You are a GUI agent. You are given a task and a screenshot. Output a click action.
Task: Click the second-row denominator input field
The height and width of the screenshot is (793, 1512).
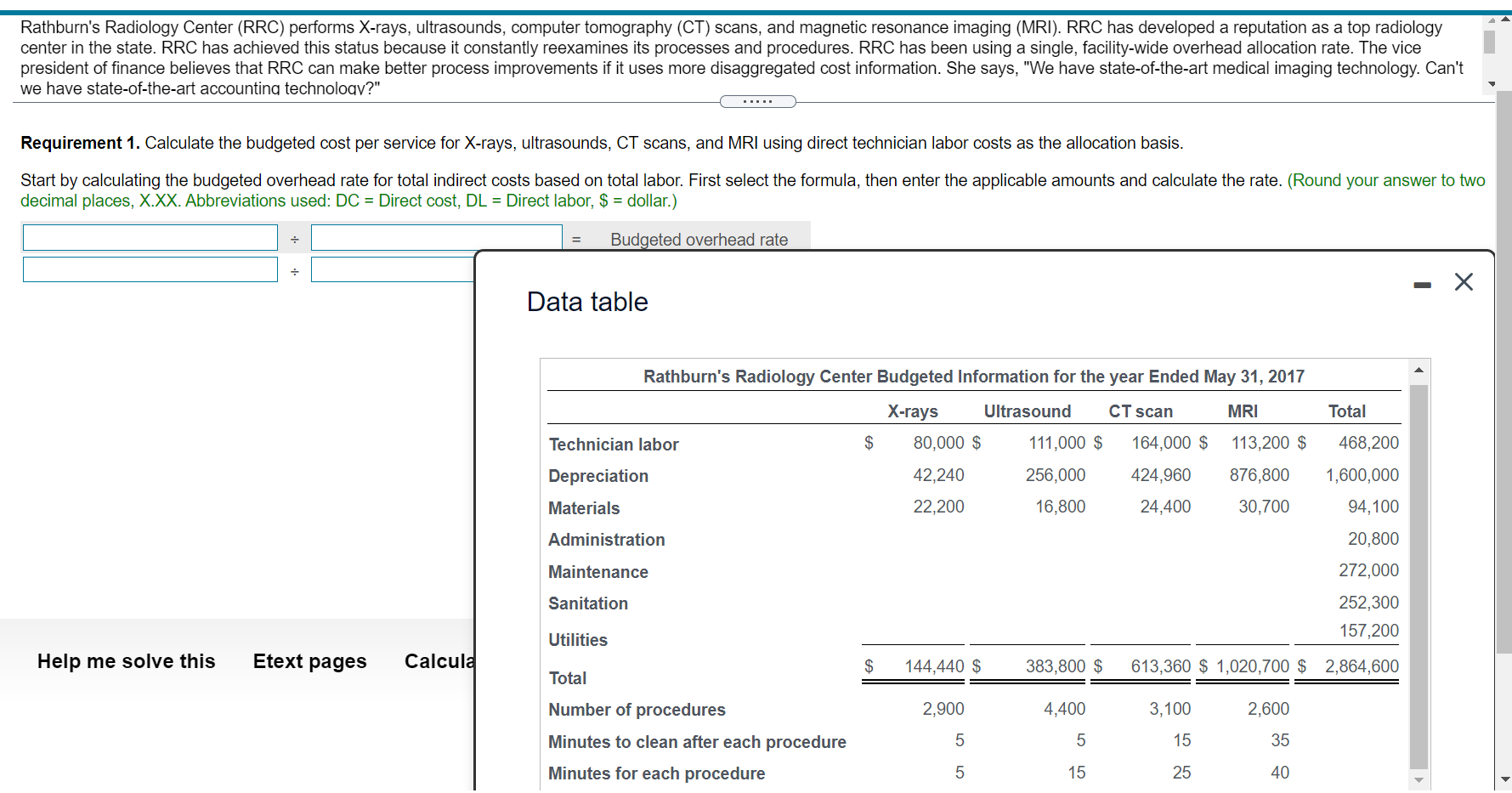coord(393,269)
